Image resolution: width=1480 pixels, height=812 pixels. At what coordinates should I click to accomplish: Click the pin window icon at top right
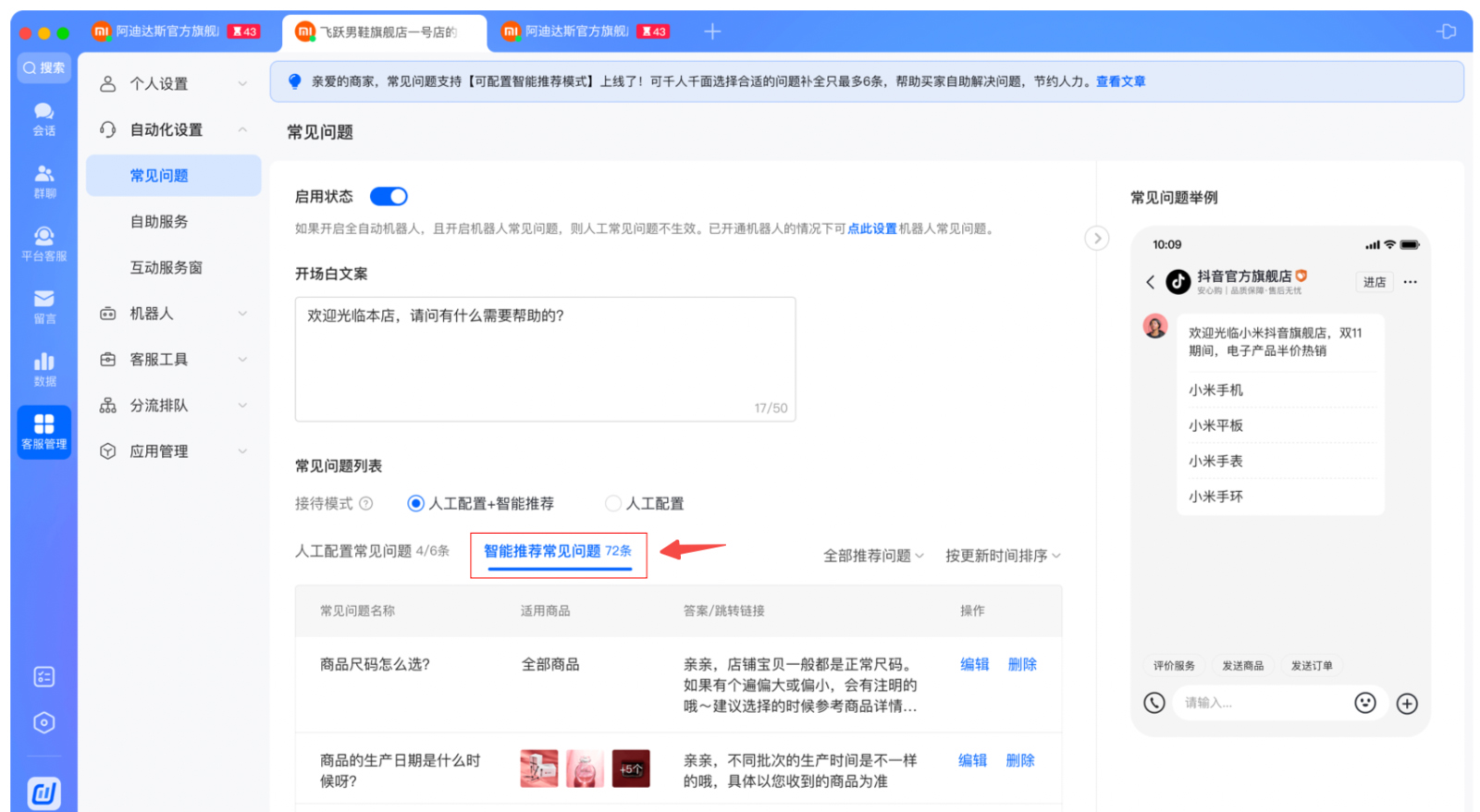(1446, 31)
